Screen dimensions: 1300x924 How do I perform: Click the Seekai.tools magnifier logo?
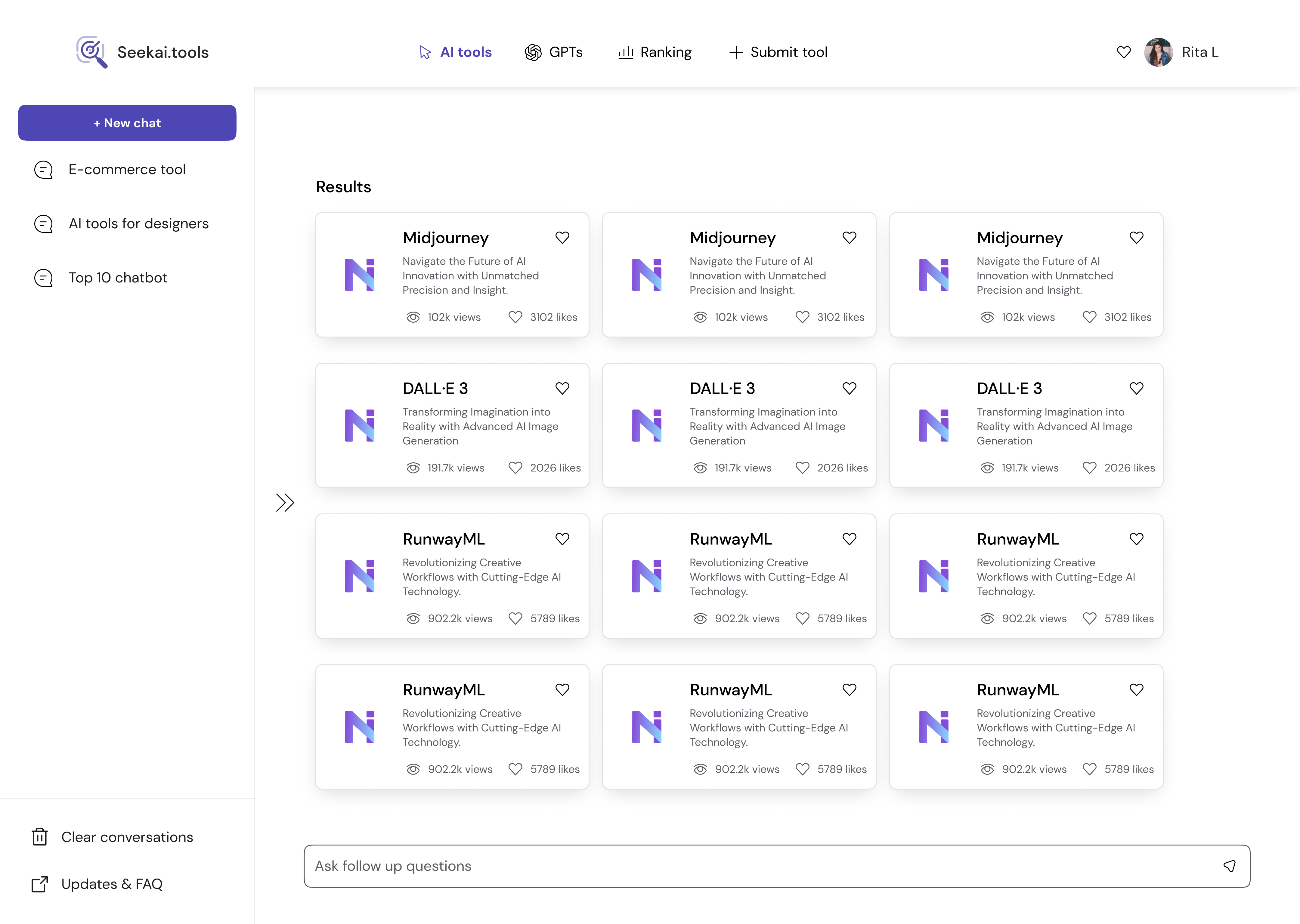pyautogui.click(x=92, y=52)
